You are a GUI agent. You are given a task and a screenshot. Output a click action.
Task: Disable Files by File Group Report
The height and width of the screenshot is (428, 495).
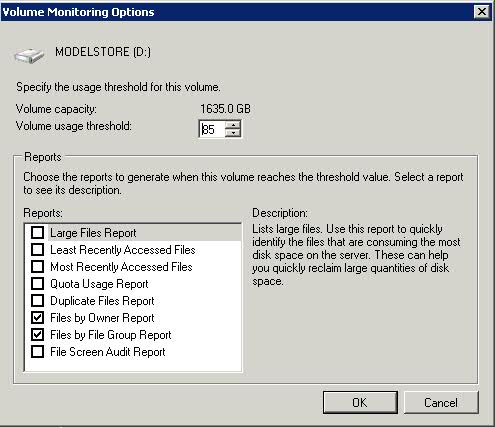[x=37, y=334]
